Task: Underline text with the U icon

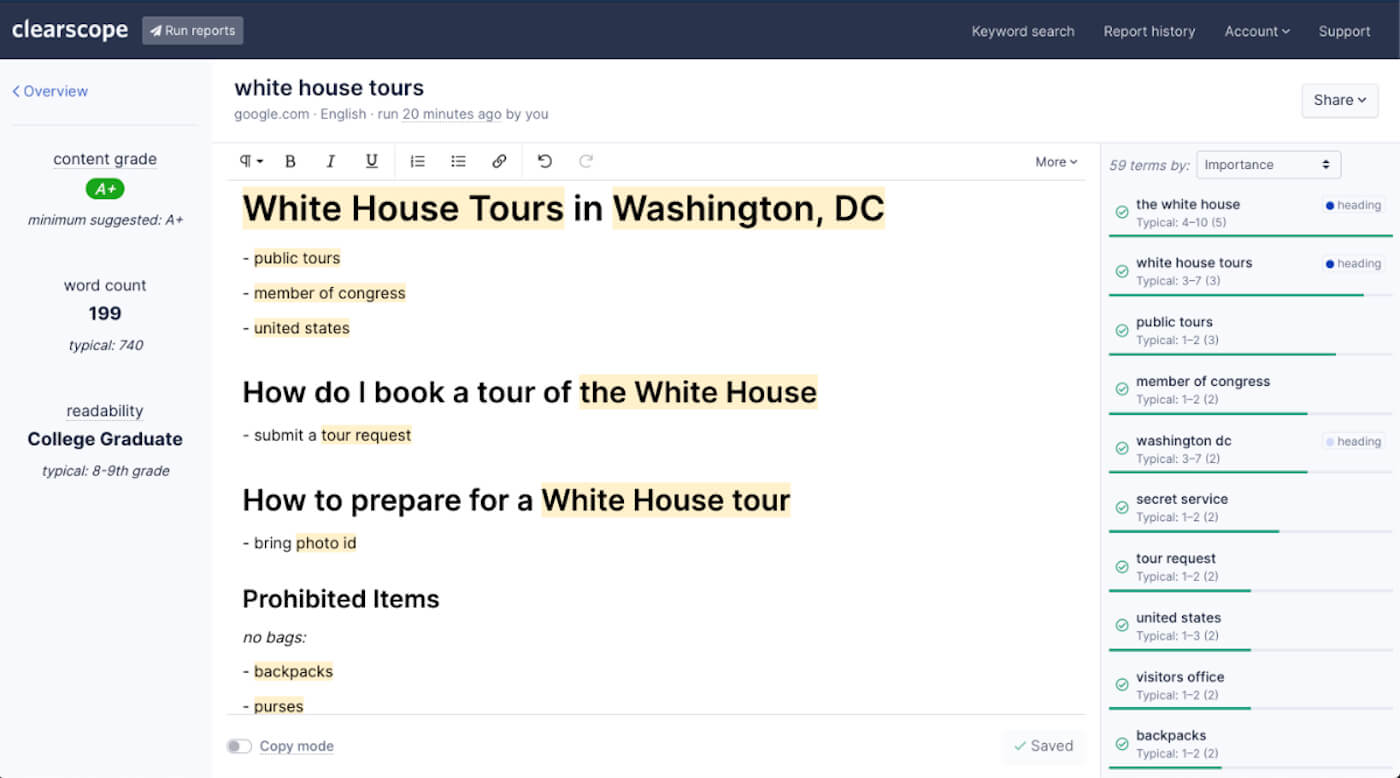Action: pos(371,161)
